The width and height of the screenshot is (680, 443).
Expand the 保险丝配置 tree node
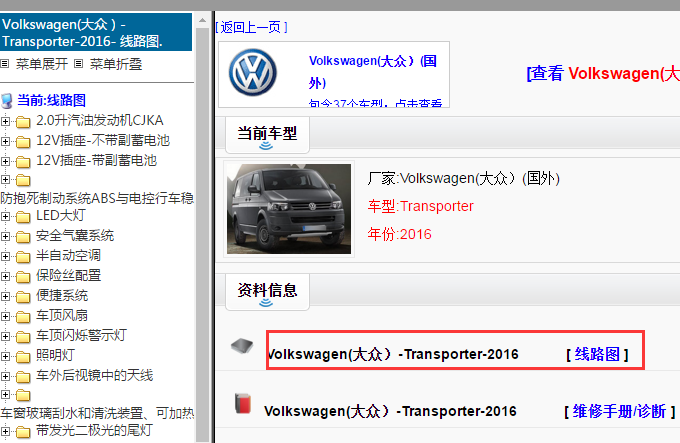(5, 276)
